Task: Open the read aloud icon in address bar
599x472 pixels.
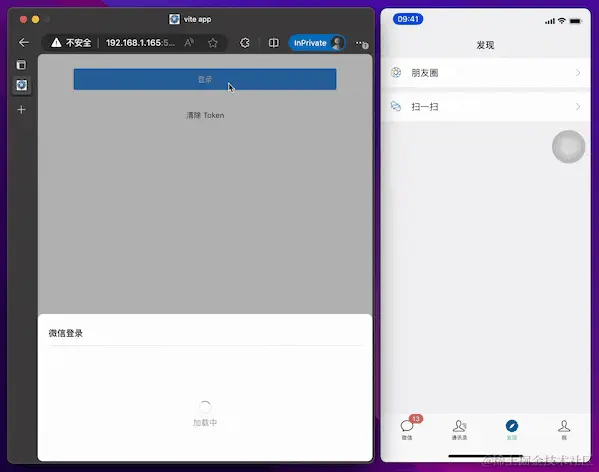Action: point(189,42)
